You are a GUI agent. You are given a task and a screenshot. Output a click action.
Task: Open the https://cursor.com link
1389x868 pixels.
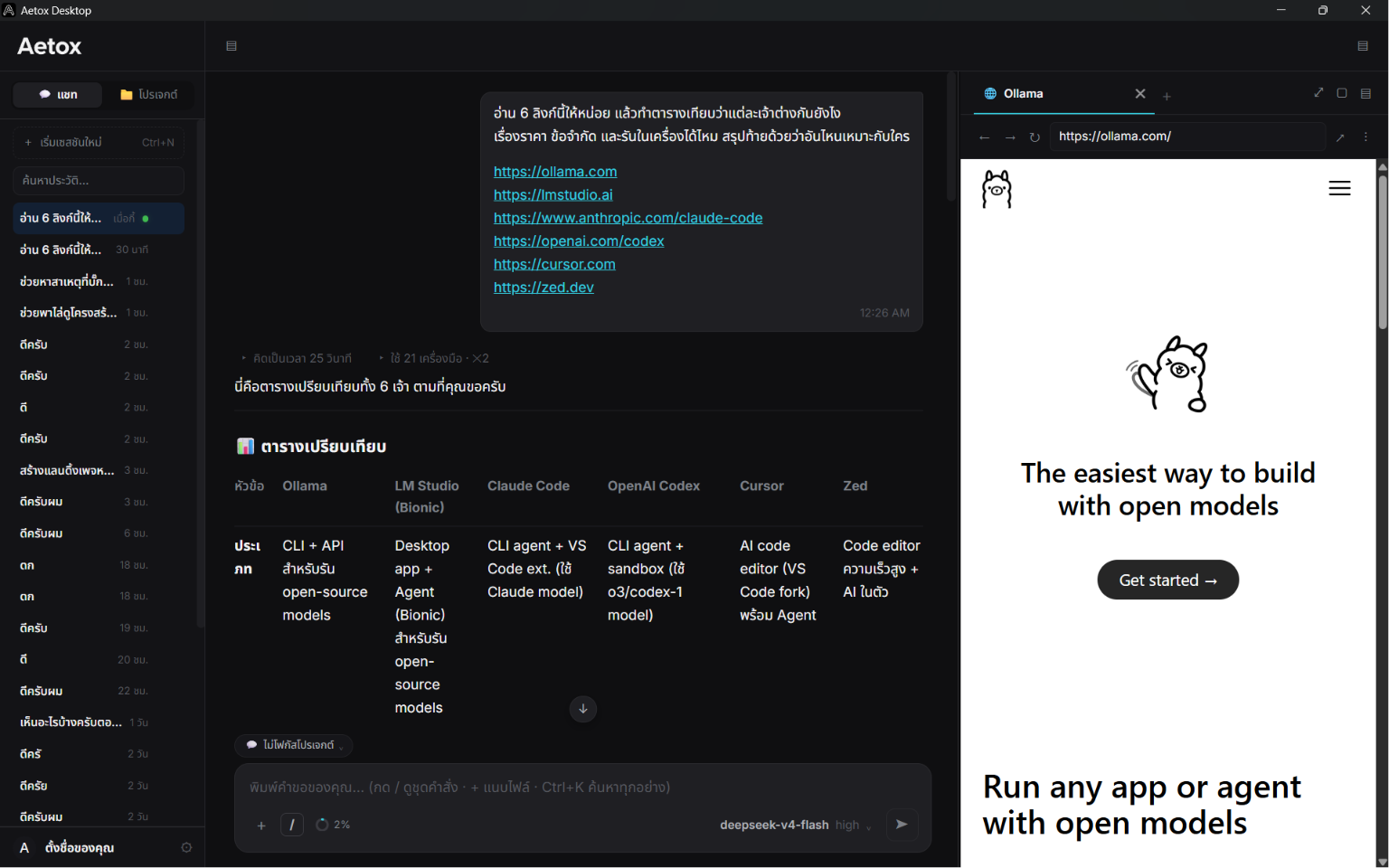click(554, 265)
